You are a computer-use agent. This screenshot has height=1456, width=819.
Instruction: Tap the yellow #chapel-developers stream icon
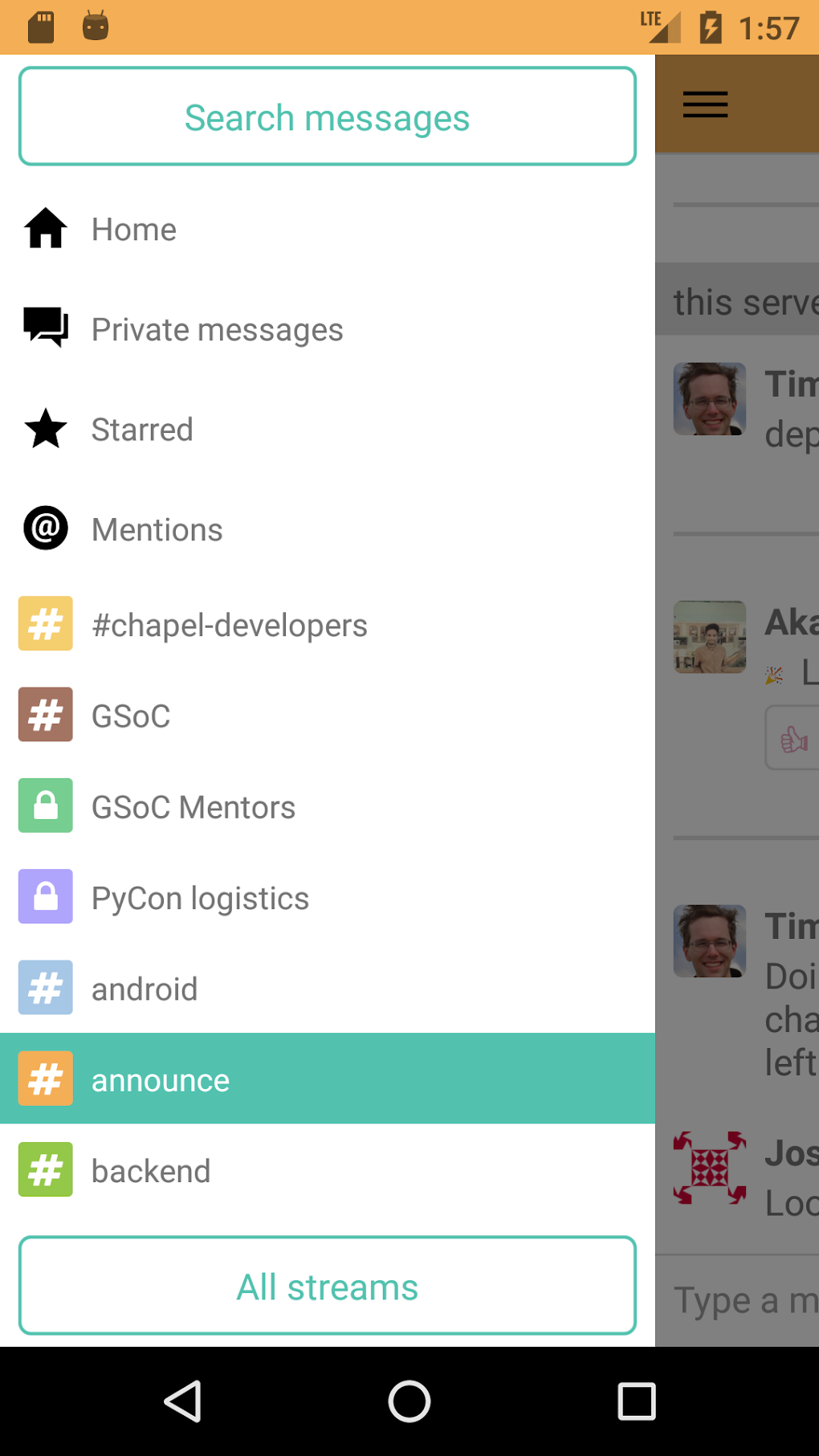click(46, 623)
